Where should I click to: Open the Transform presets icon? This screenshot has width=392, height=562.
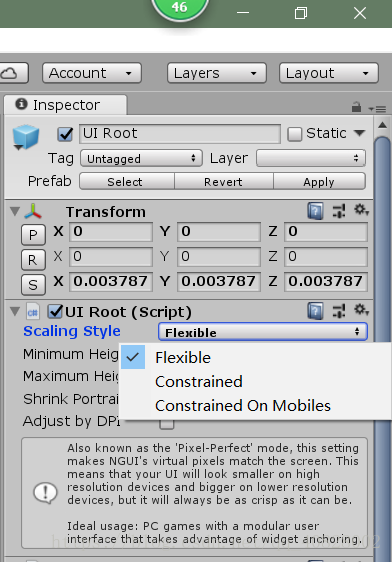point(339,211)
